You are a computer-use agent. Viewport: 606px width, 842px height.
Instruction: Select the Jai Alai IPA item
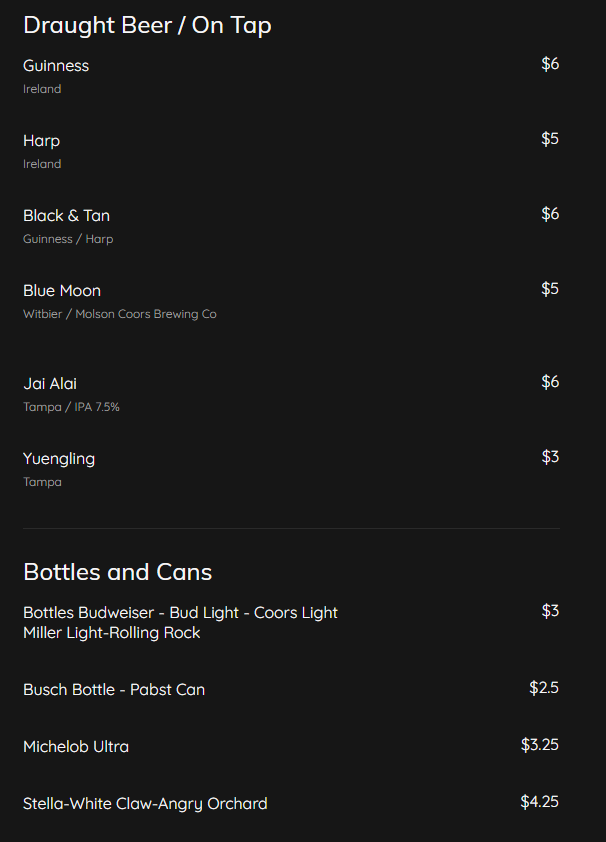50,384
